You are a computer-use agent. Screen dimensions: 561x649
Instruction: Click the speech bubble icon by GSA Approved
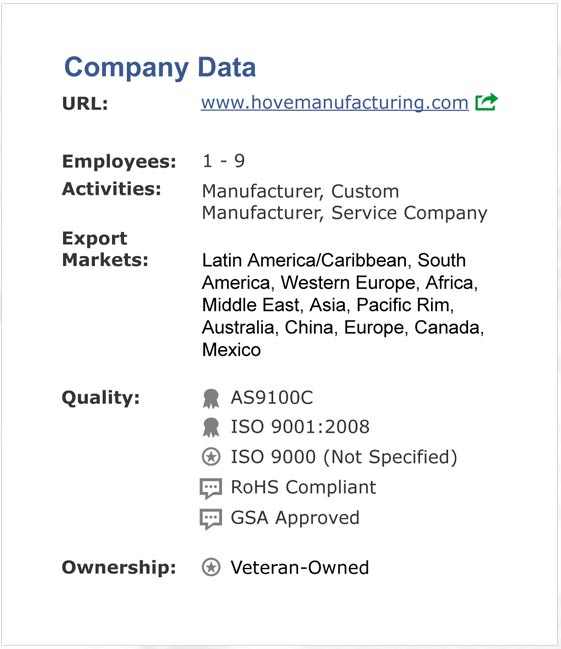coord(211,519)
